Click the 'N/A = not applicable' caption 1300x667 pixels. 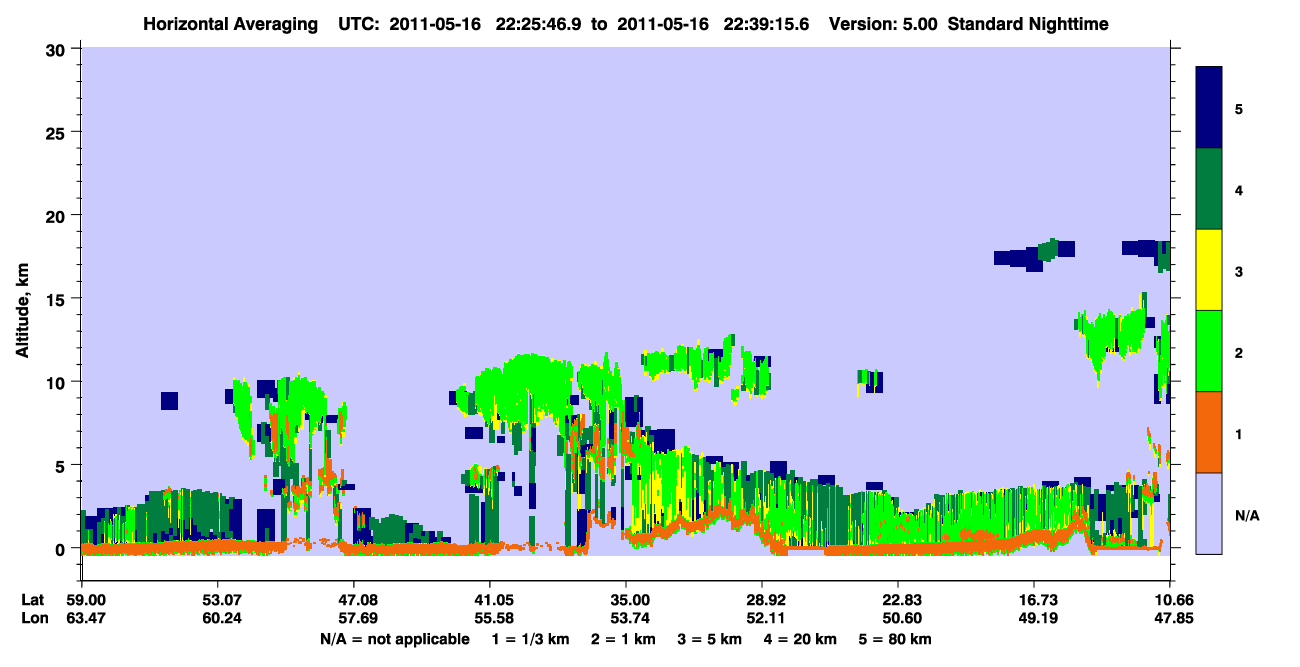pos(395,639)
